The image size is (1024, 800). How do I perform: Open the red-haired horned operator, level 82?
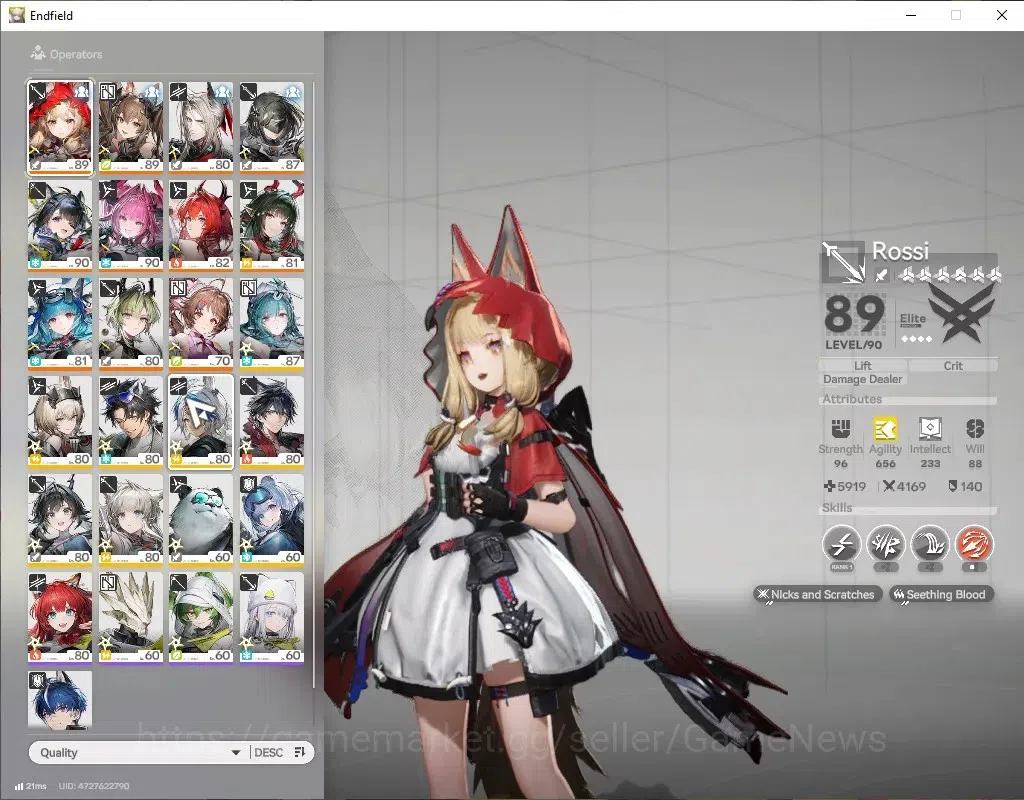201,226
